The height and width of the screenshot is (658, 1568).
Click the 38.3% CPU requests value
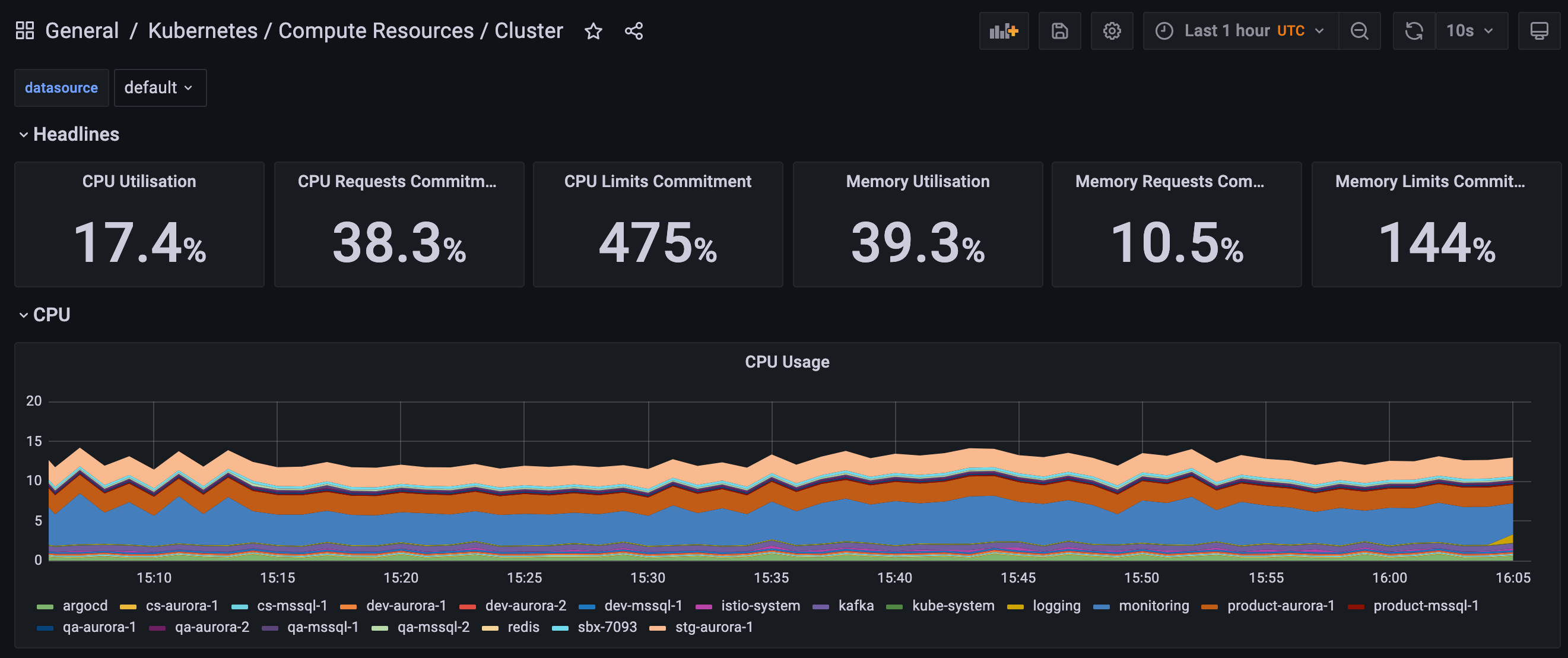399,243
